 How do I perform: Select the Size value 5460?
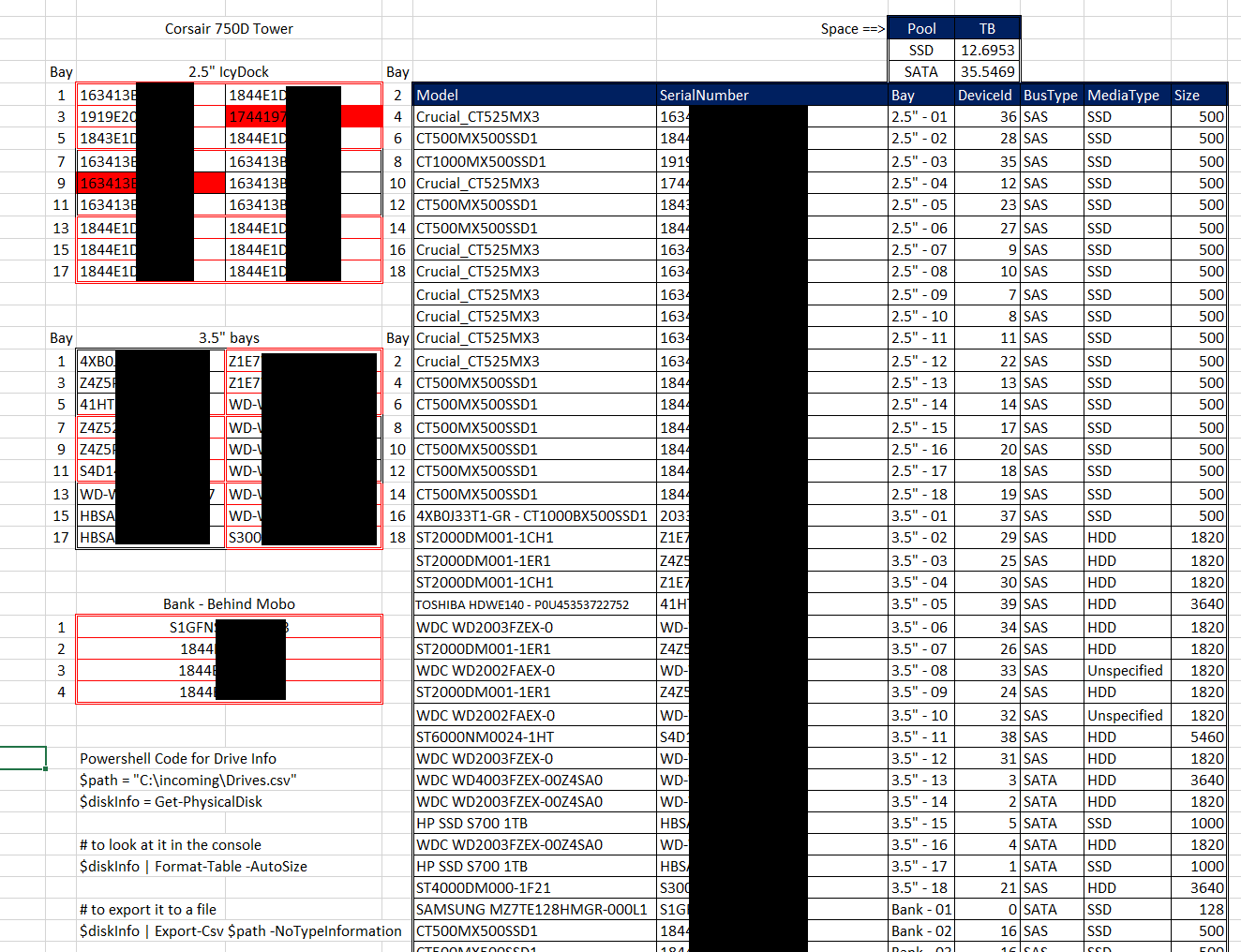click(1199, 737)
